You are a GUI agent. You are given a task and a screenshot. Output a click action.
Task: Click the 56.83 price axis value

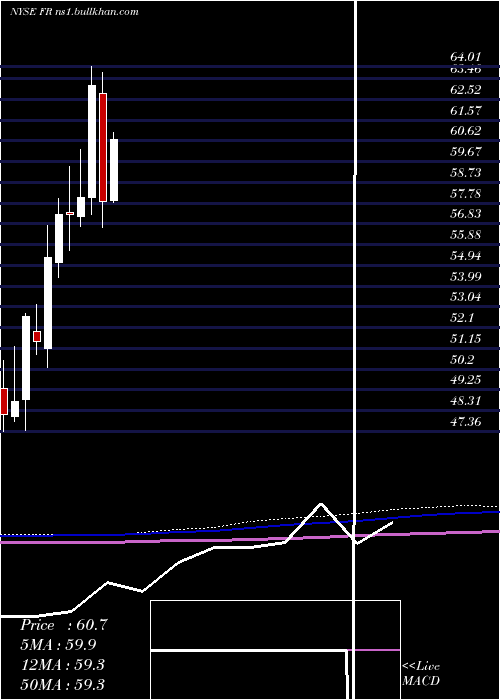click(466, 214)
